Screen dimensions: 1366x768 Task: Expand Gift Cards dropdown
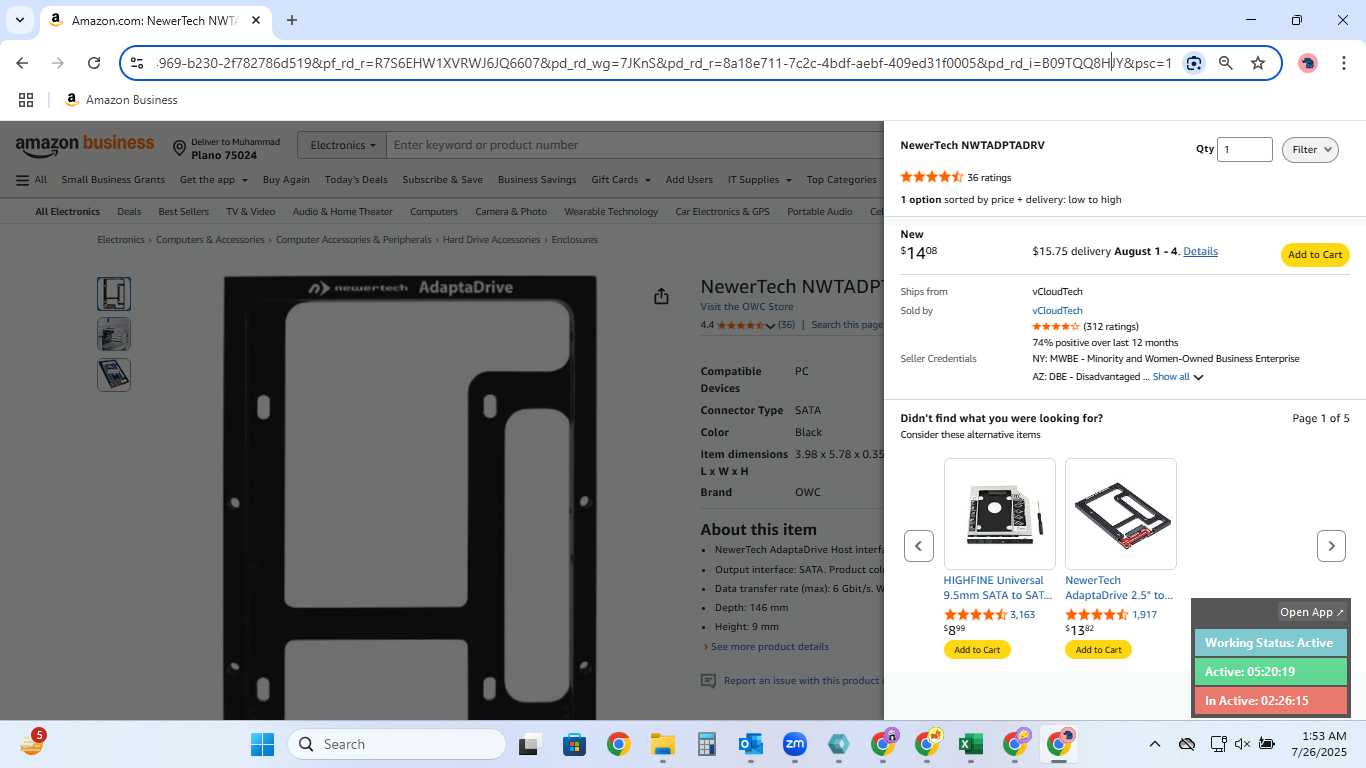click(621, 180)
